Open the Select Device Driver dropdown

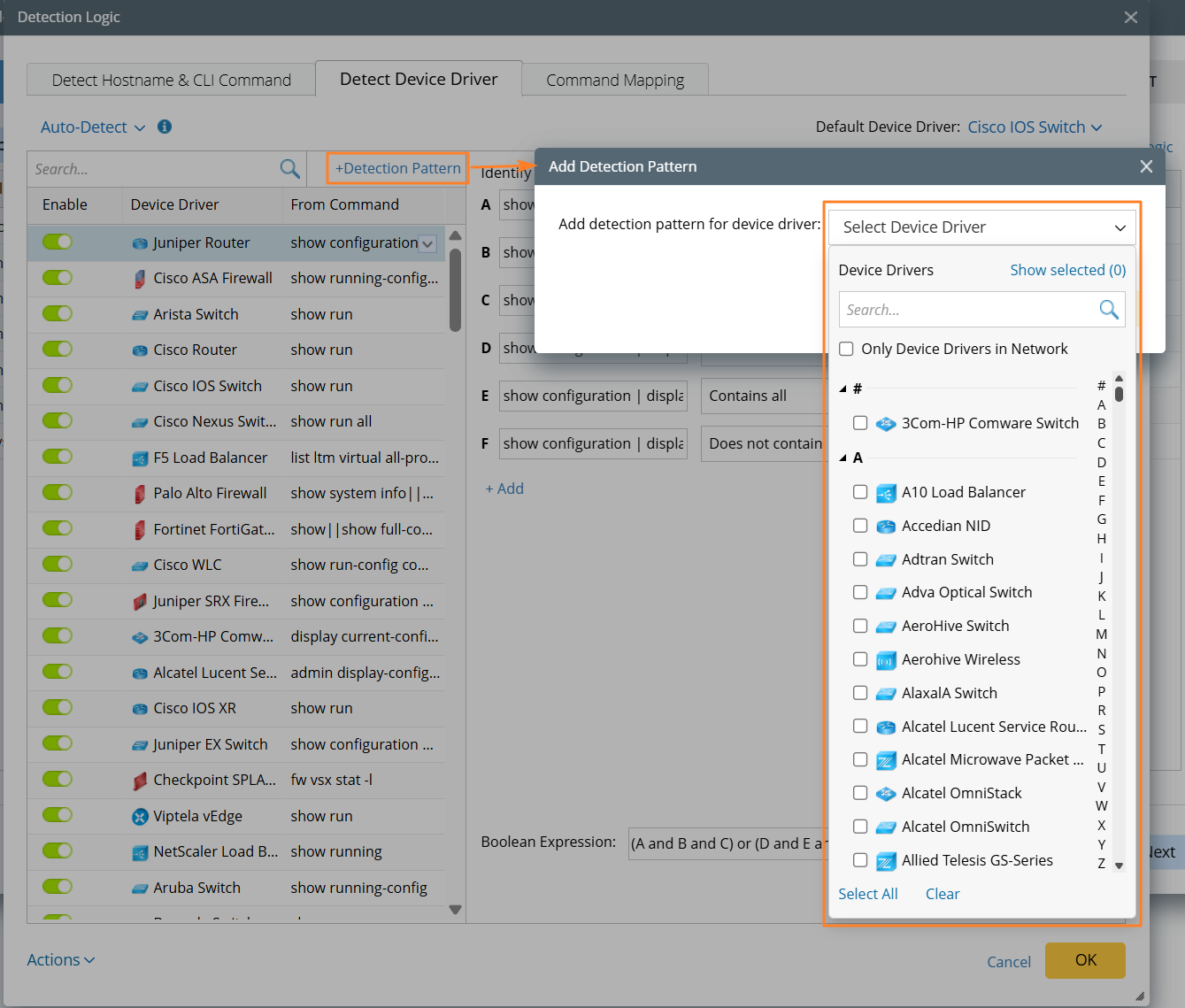click(x=982, y=227)
